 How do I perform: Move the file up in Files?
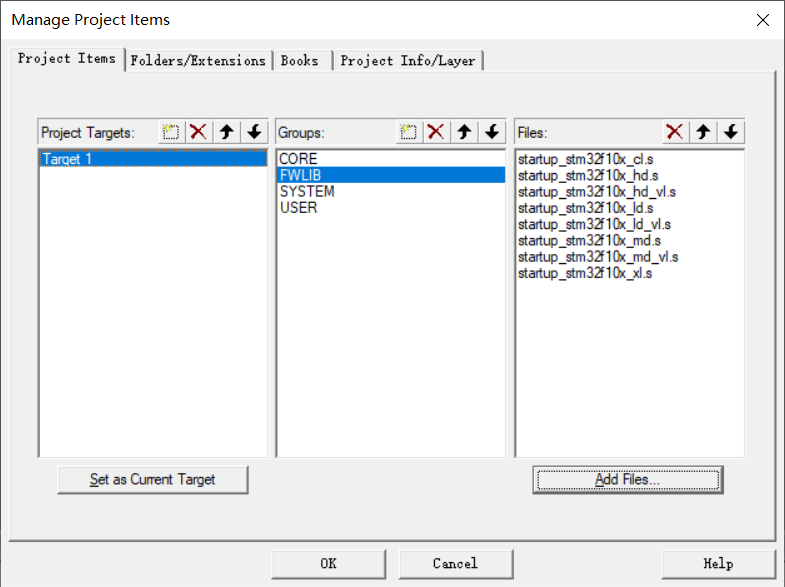point(703,132)
